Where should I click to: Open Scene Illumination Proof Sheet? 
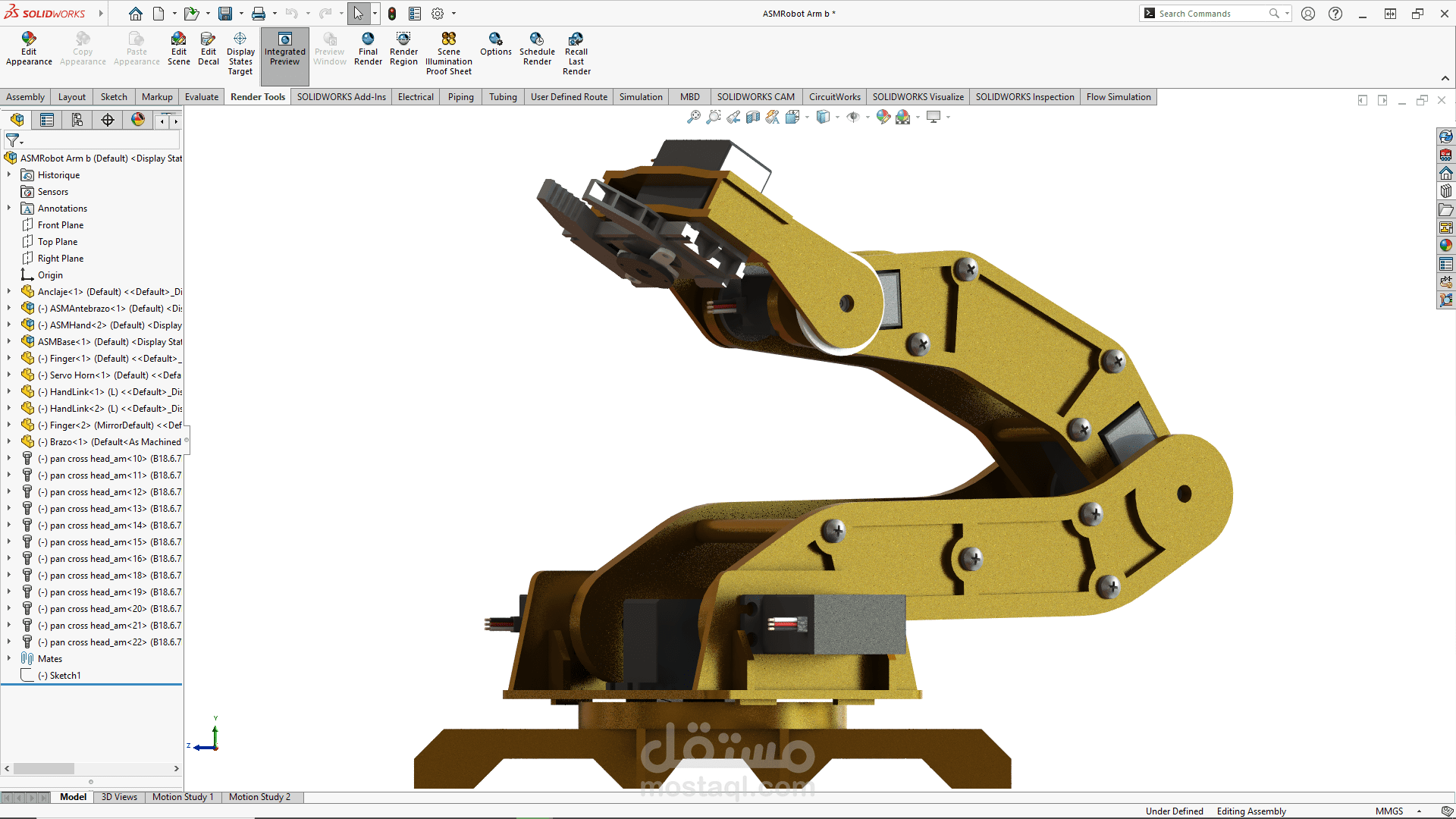pyautogui.click(x=448, y=39)
